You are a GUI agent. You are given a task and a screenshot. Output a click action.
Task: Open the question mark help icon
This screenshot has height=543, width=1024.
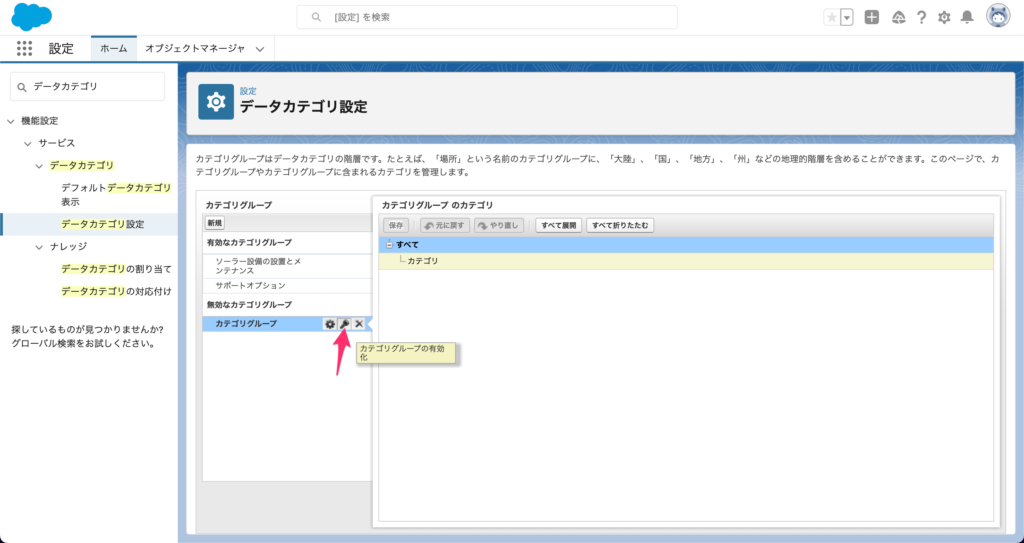coord(921,17)
